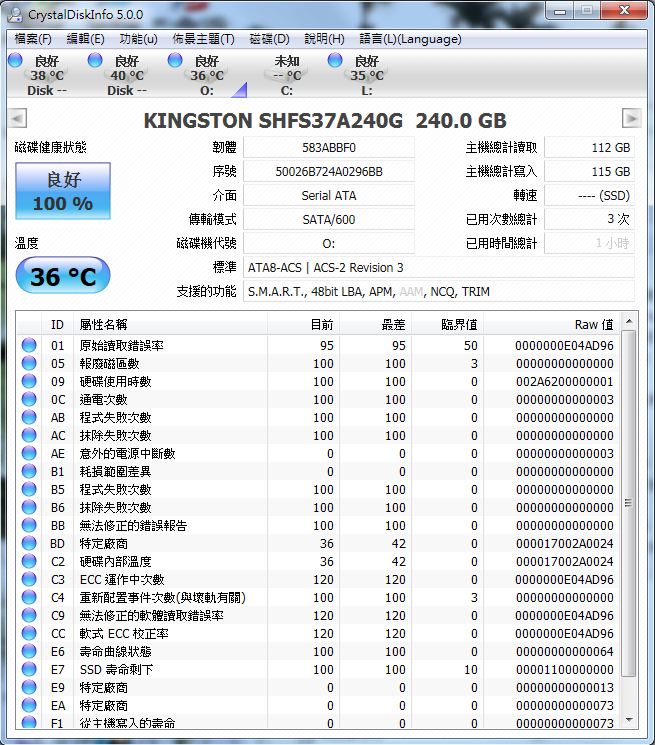The image size is (655, 745).
Task: Click status icon for BB 無法修正的錯誤報告
Action: 29,525
